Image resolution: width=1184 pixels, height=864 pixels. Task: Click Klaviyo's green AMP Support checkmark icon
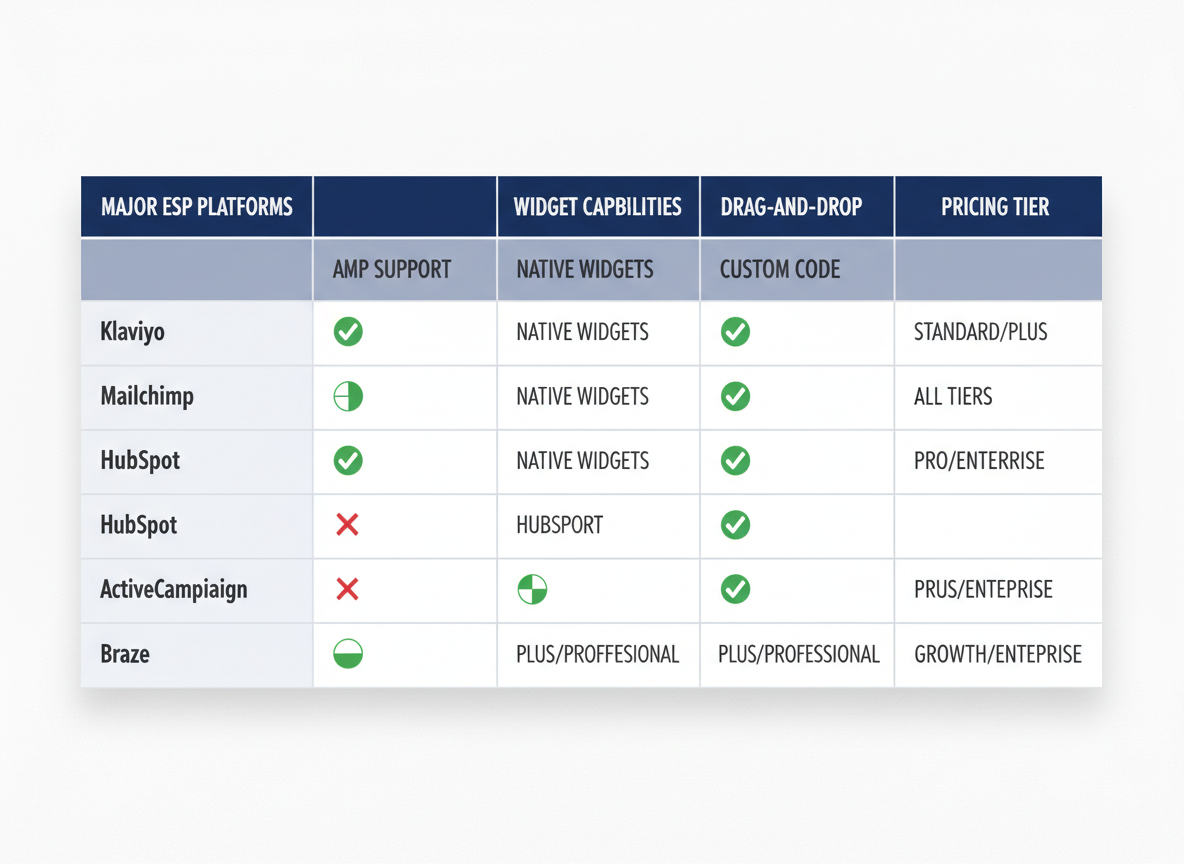pos(348,331)
